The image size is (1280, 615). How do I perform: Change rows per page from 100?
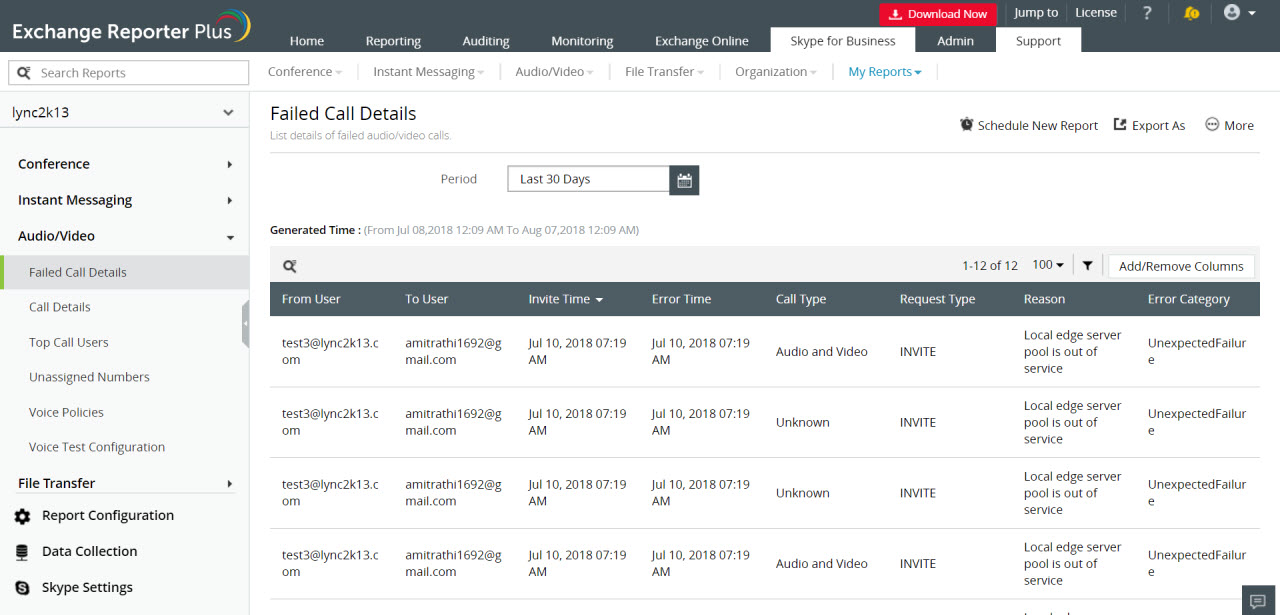click(1048, 266)
